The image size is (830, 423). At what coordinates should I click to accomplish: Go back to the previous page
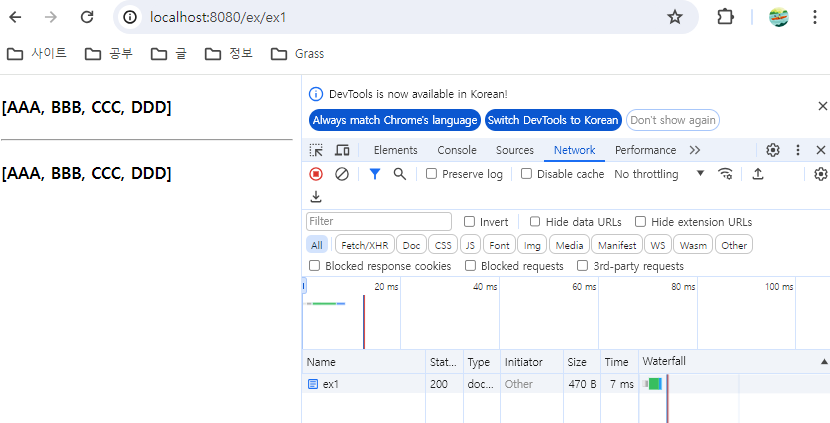pos(15,17)
